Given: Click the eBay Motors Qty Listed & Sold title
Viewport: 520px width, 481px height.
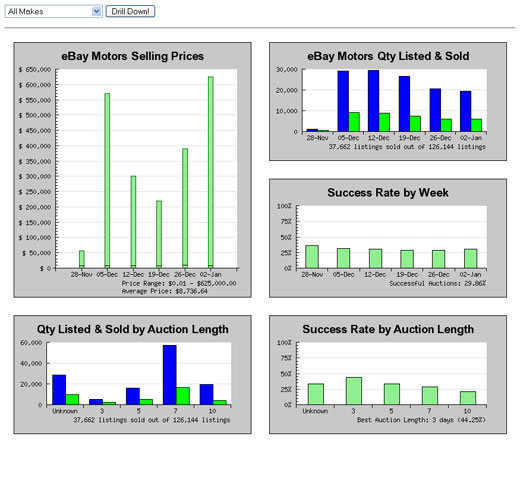Looking at the screenshot, I should (388, 56).
